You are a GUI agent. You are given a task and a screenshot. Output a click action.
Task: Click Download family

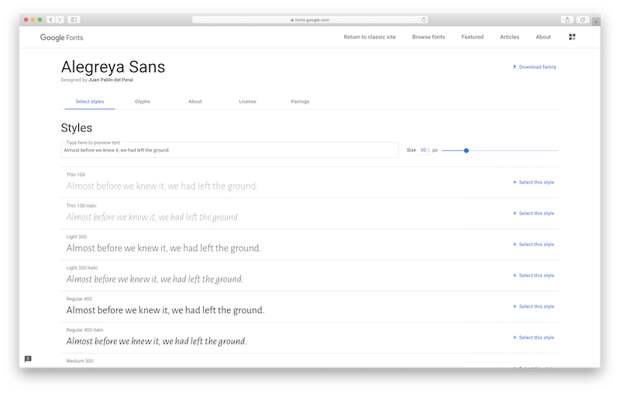[534, 67]
